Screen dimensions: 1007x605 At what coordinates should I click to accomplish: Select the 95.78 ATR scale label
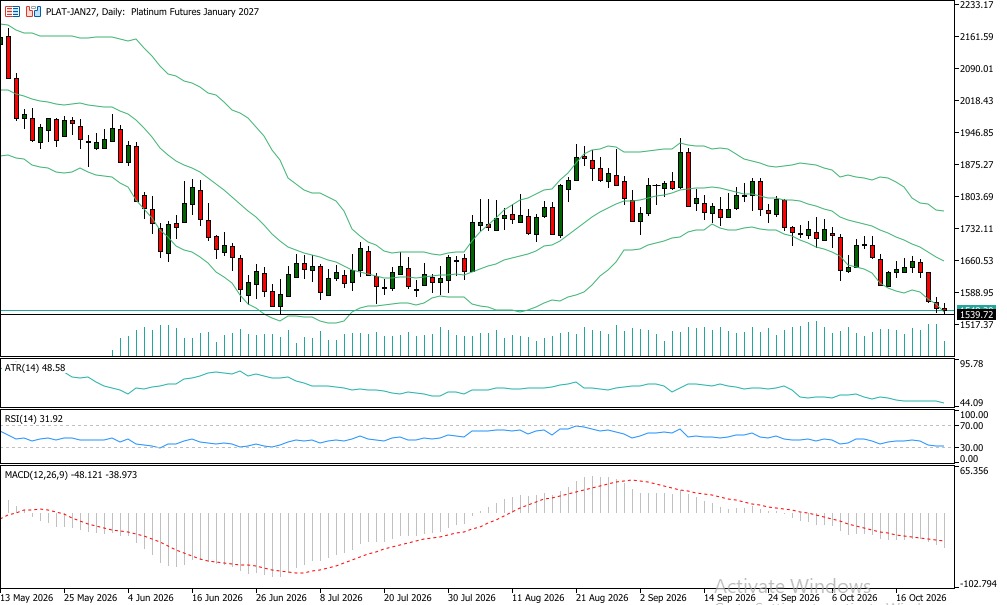point(971,364)
